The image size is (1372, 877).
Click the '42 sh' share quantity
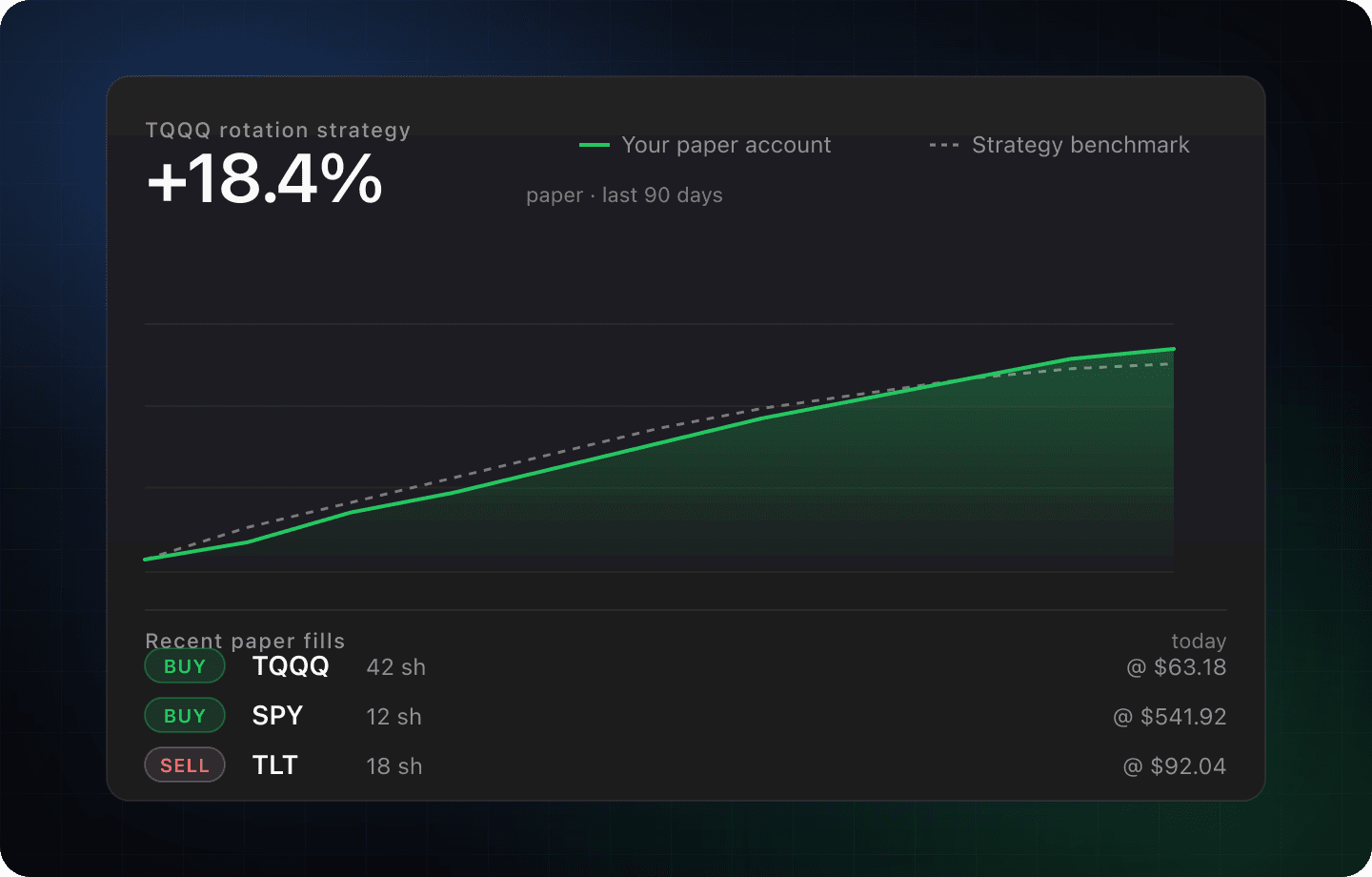396,667
